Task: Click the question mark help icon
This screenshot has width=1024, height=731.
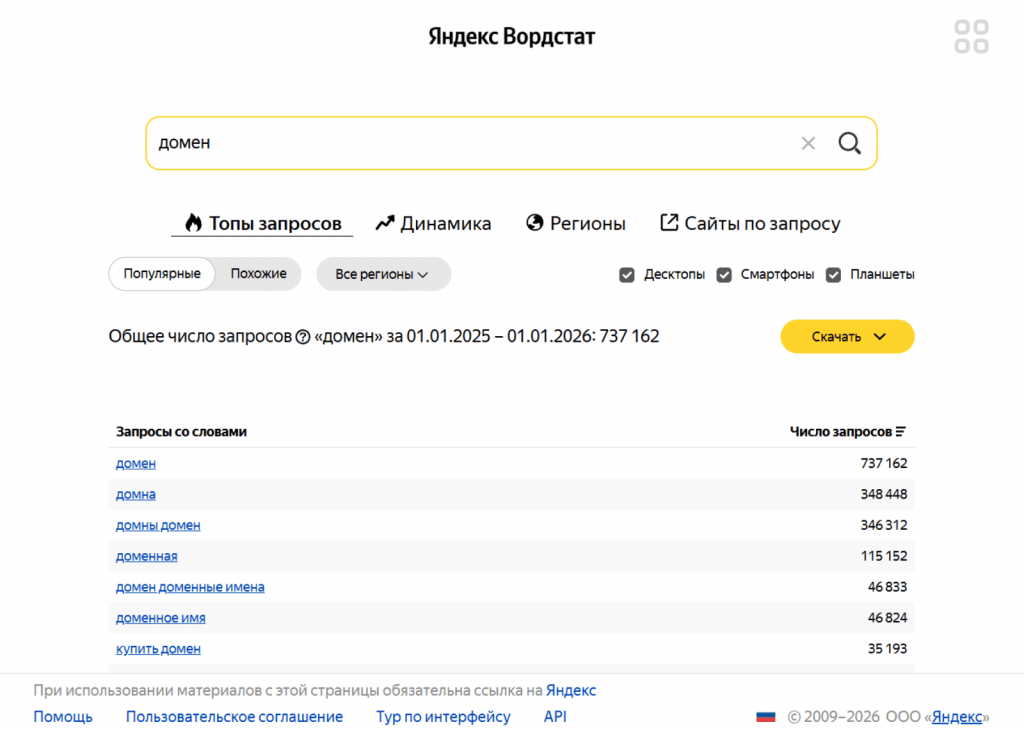Action: pyautogui.click(x=303, y=337)
